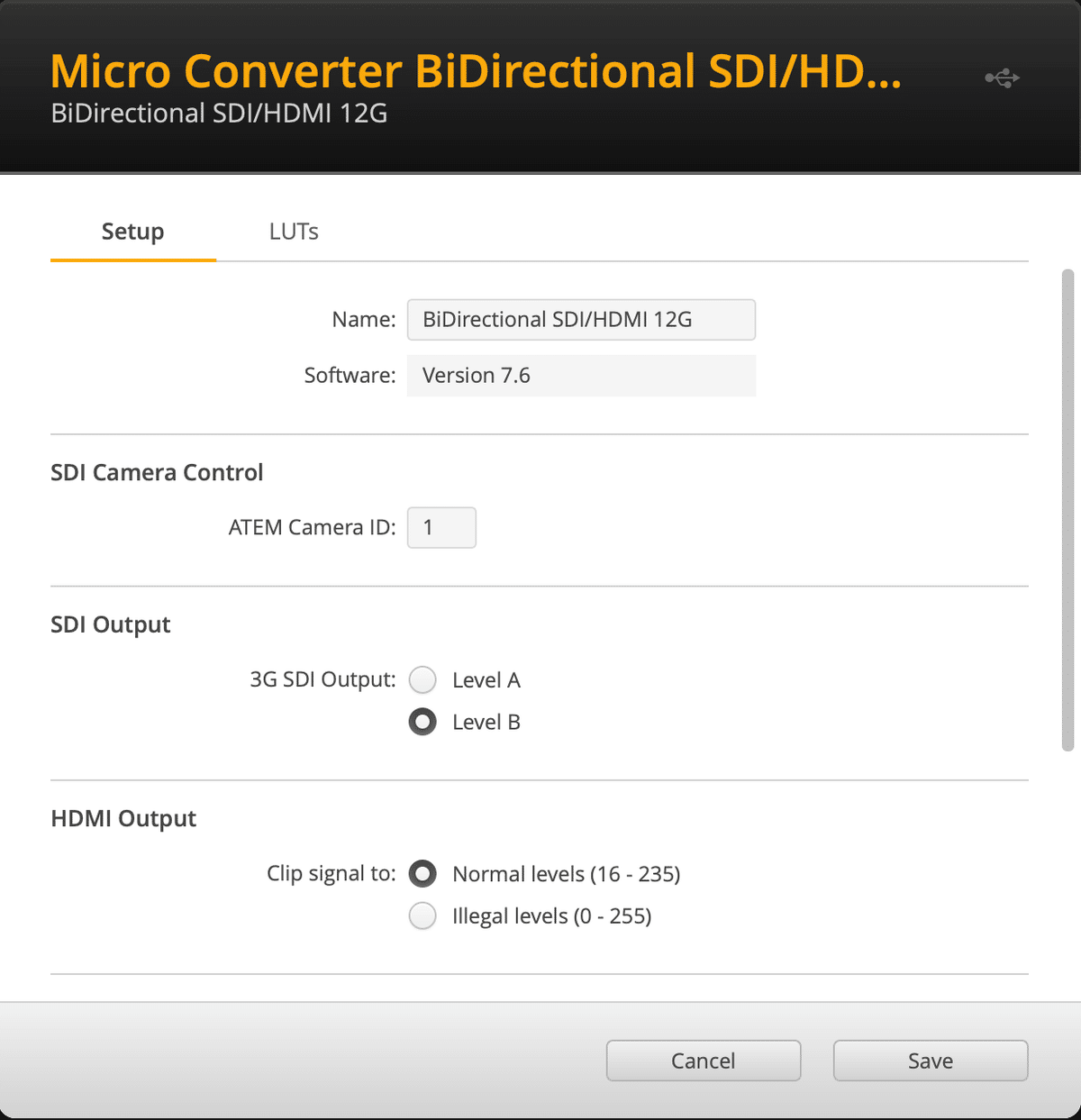Click the USB connection icon in the header
1081x1120 pixels.
tap(1001, 77)
